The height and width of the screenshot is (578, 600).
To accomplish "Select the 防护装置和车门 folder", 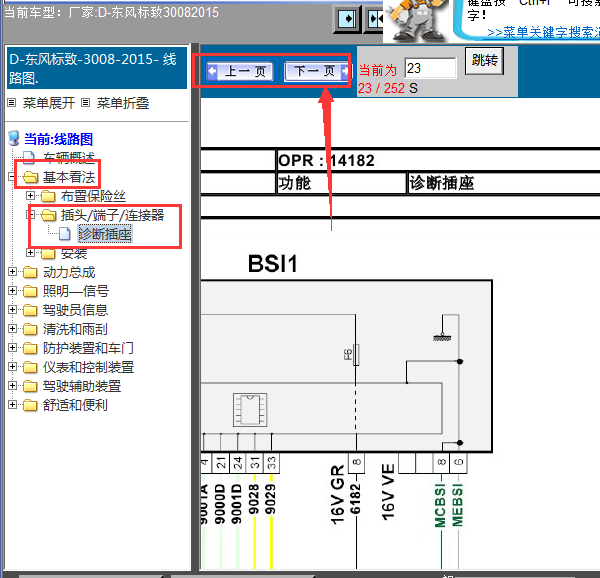I will (x=88, y=348).
